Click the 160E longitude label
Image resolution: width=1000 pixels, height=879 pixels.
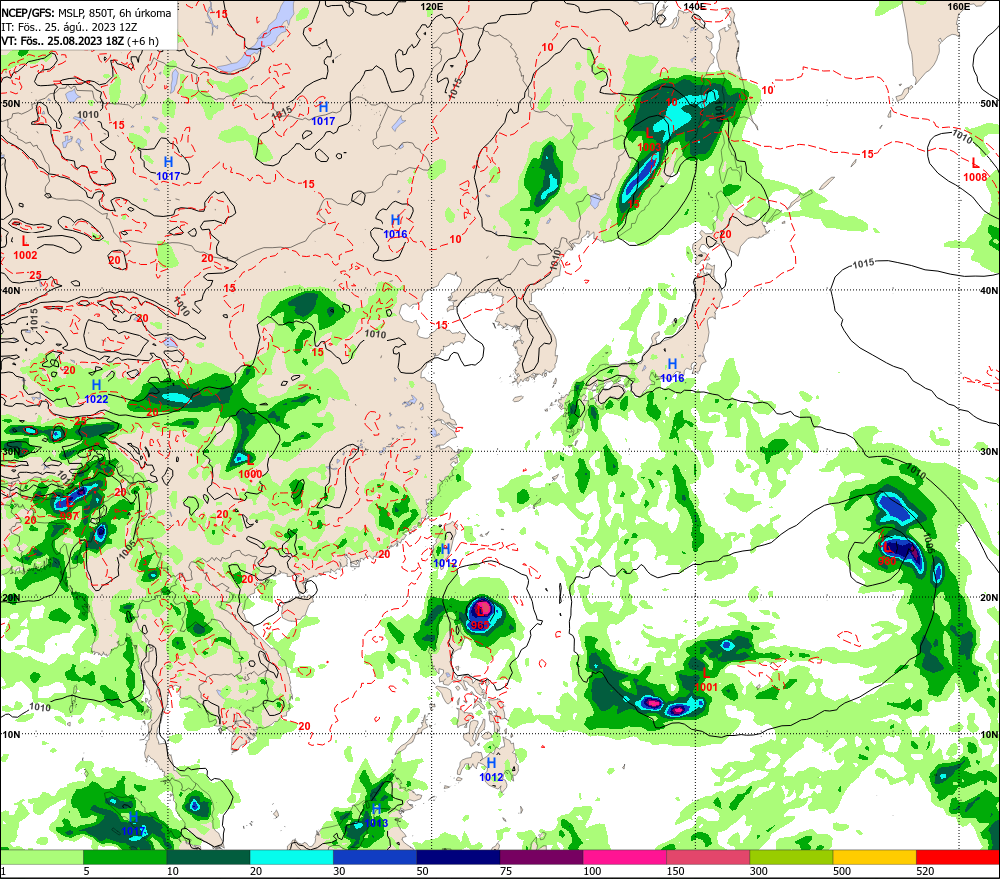958,6
